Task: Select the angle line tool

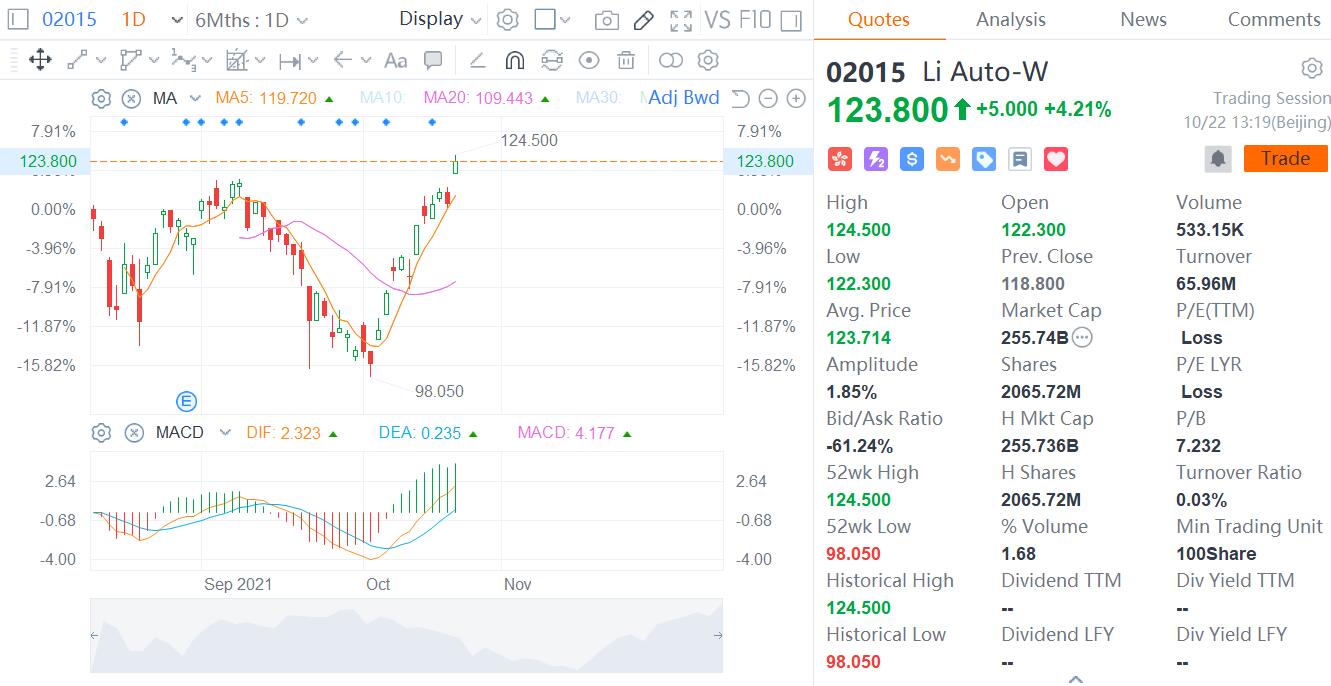Action: [x=477, y=60]
